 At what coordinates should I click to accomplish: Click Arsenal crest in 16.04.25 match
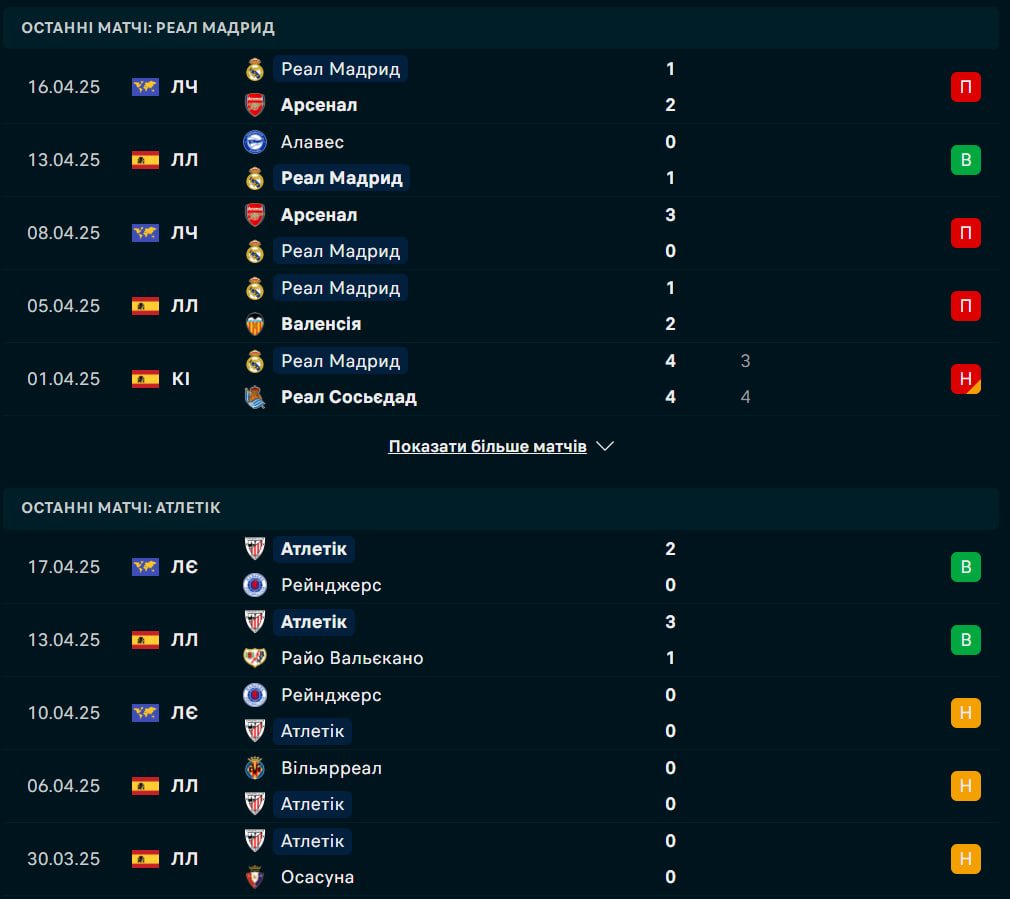coord(255,105)
